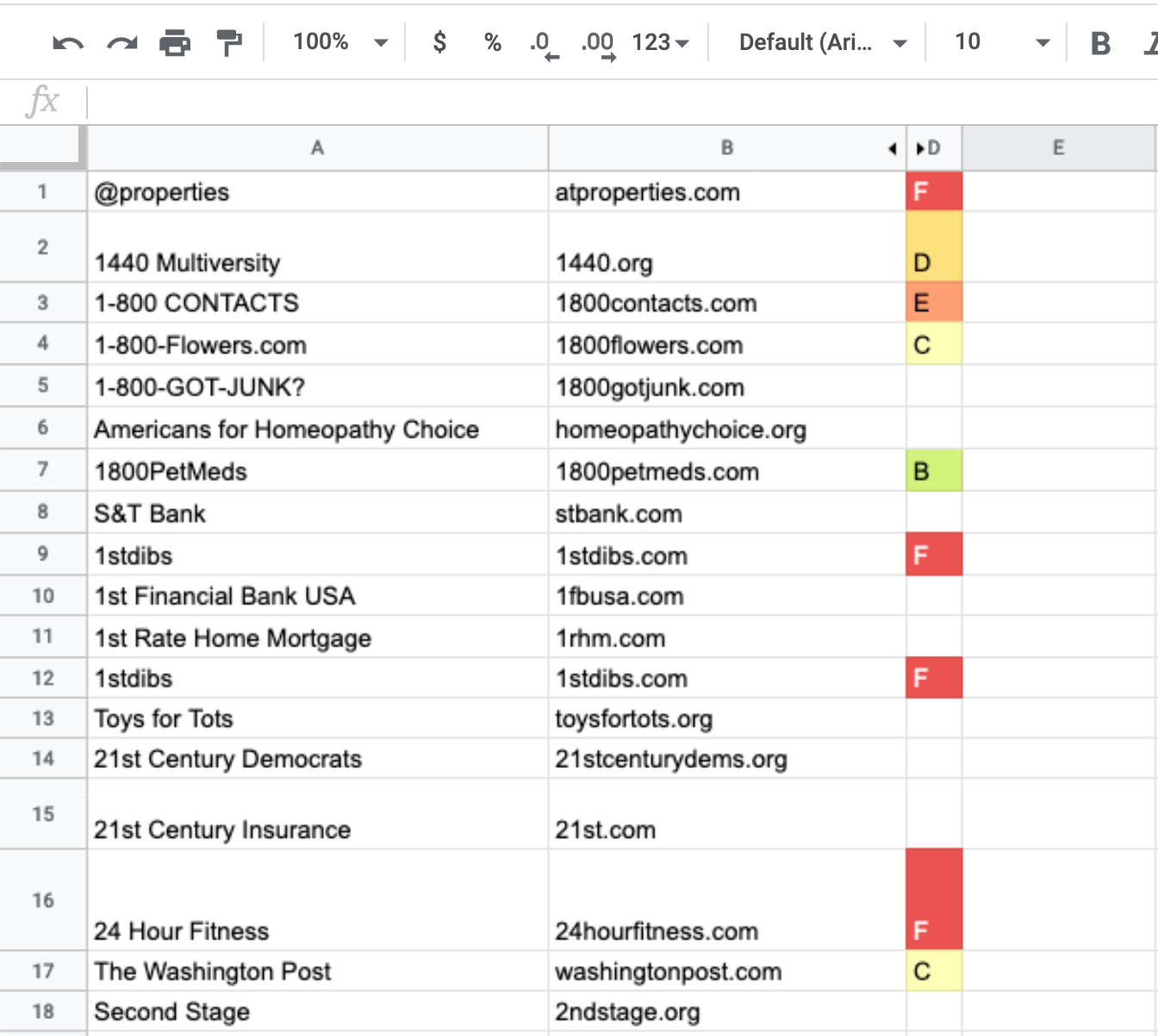The height and width of the screenshot is (1036, 1158).
Task: Expand hidden columns with left arrow in column B
Action: click(893, 148)
